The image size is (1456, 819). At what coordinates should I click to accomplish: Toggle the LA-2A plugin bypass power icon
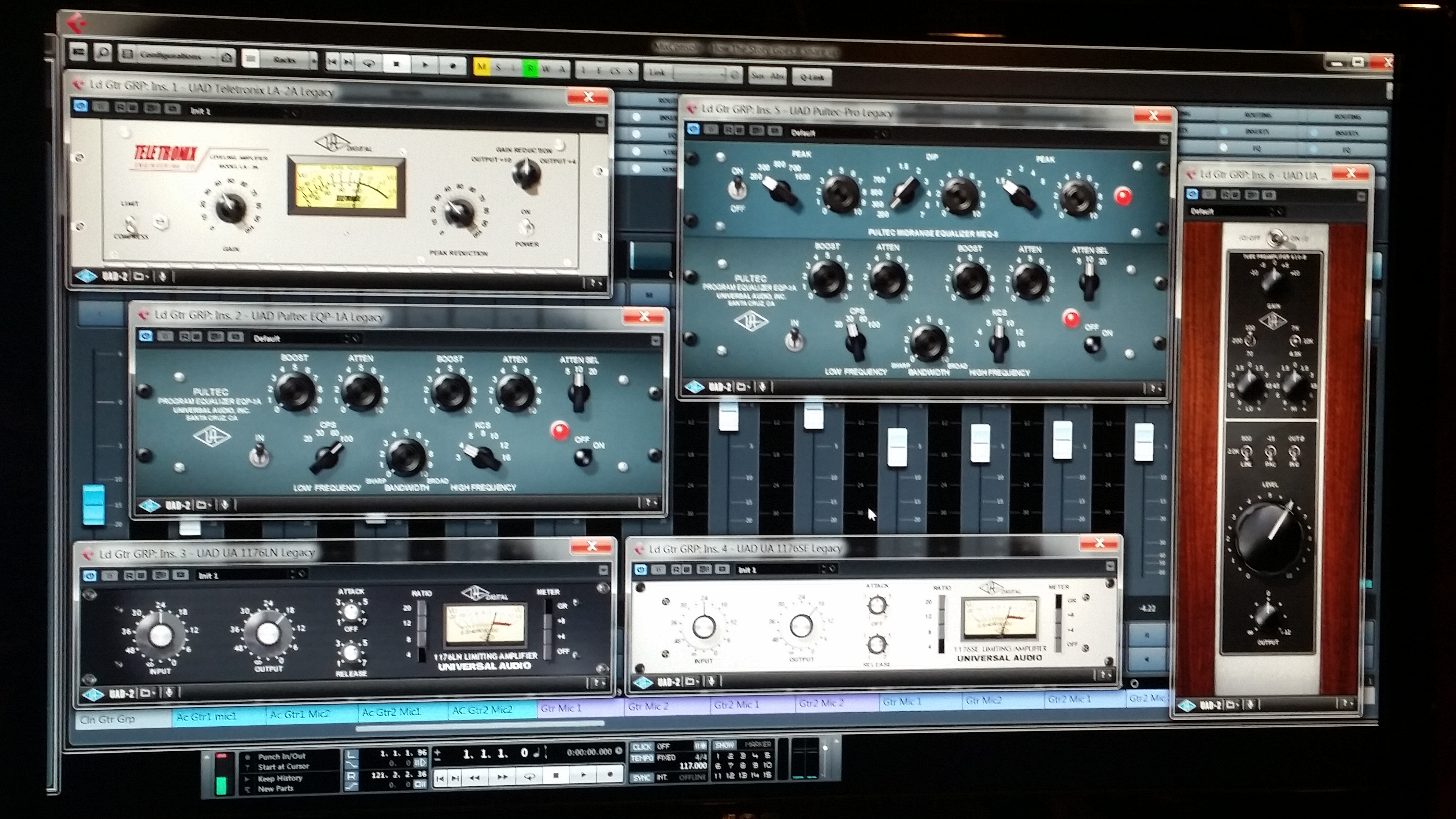(81, 106)
